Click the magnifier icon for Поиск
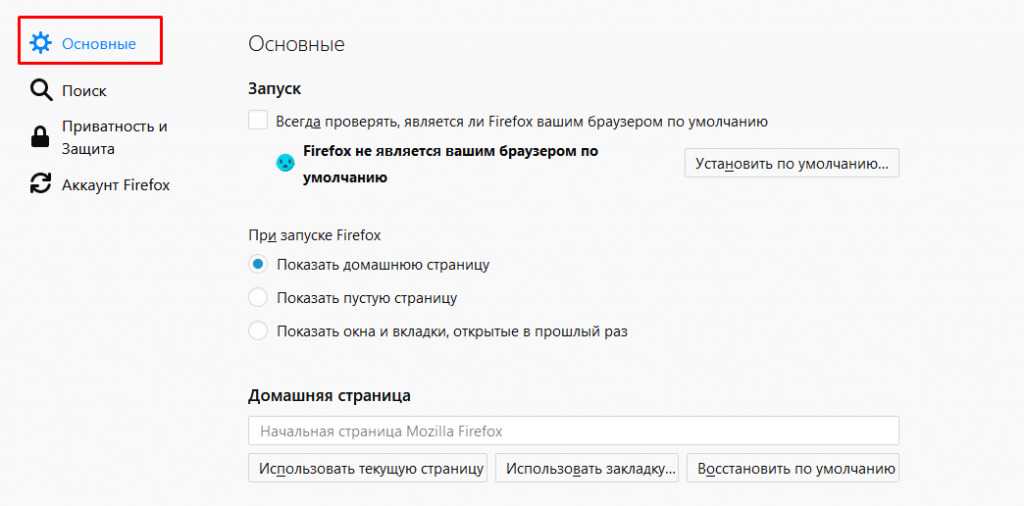Screen dimensions: 1024x506 point(41,91)
